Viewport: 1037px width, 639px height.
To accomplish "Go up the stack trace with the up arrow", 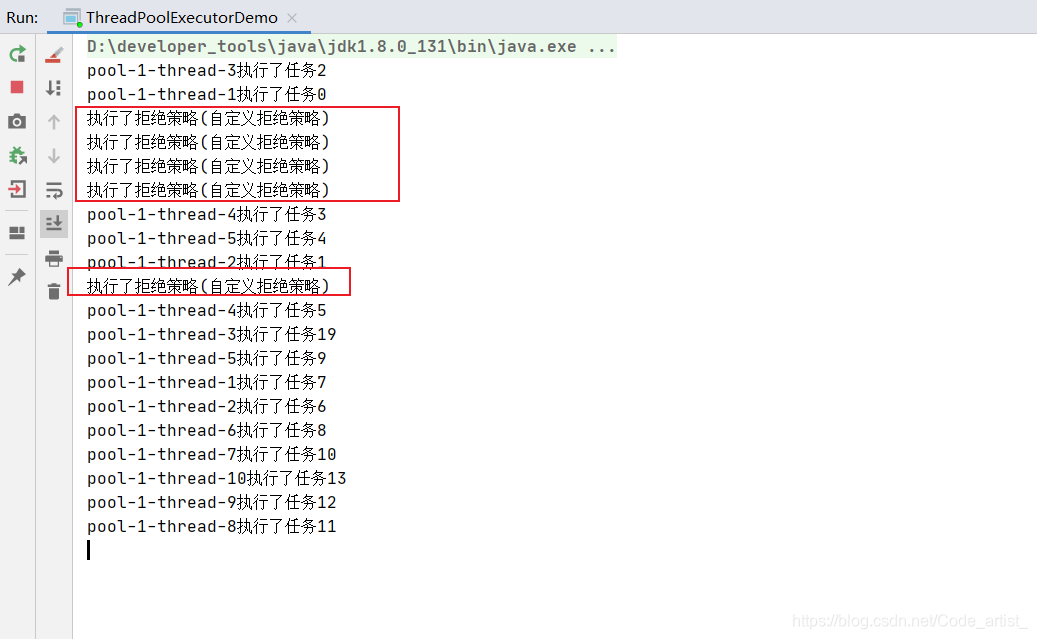I will tap(54, 122).
